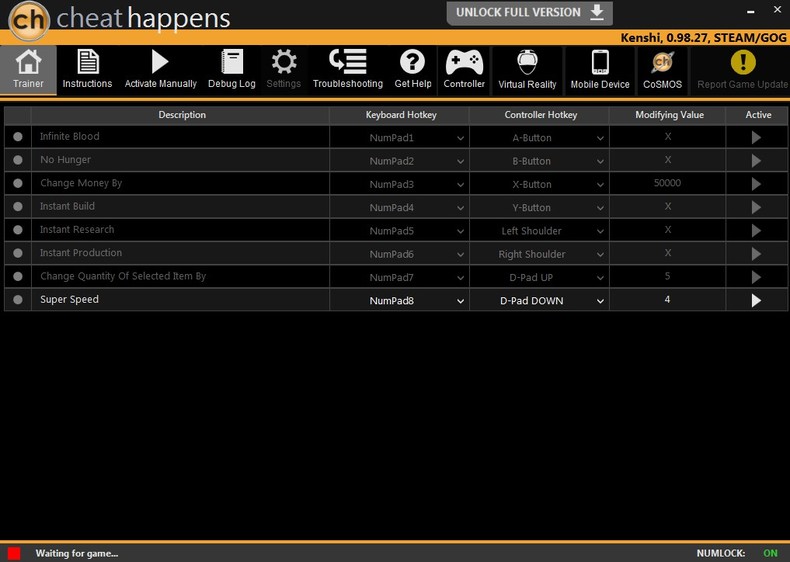Toggle the Change Quantity status dot
Image resolution: width=790 pixels, height=562 pixels.
18,276
